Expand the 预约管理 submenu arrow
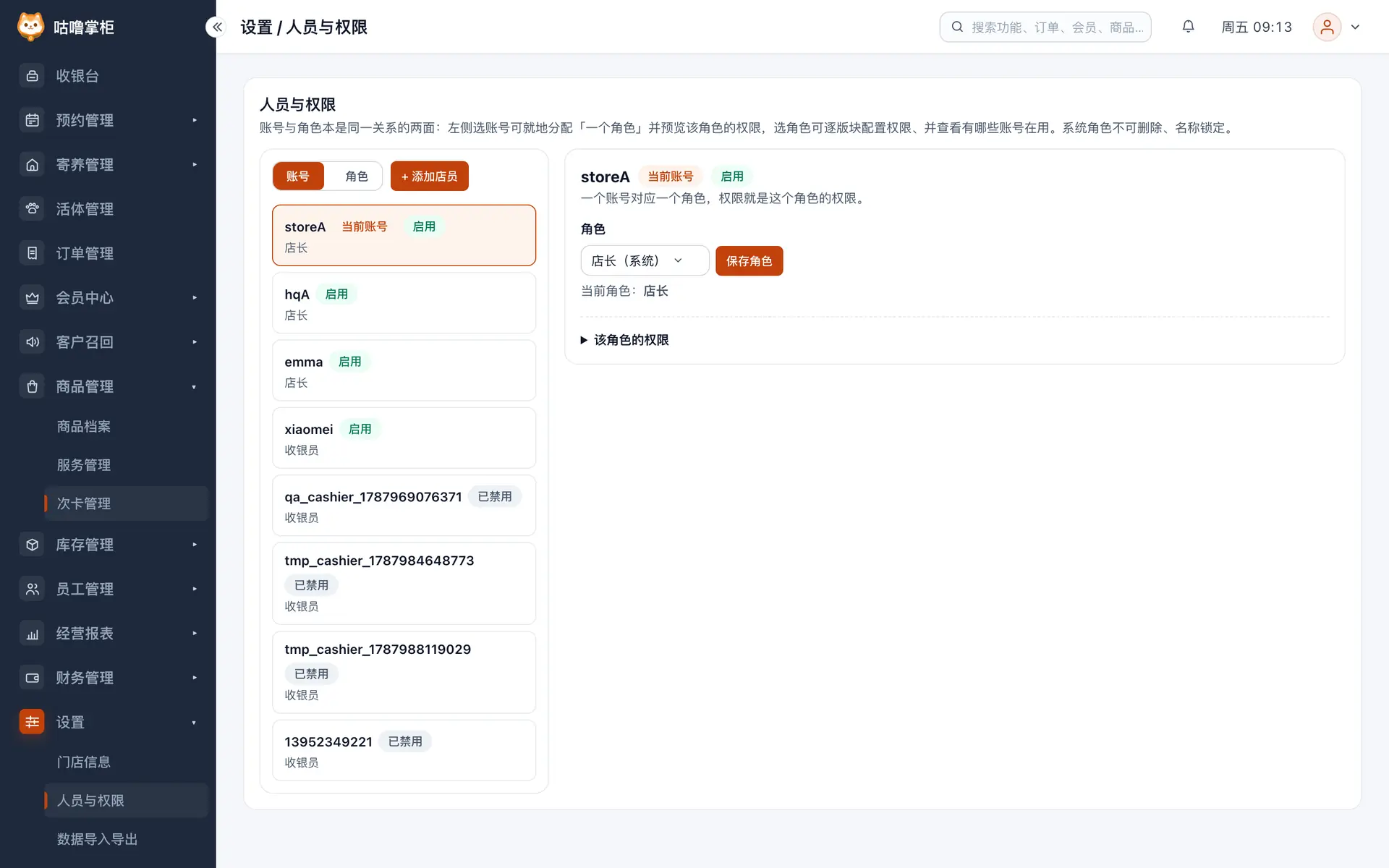 195,120
